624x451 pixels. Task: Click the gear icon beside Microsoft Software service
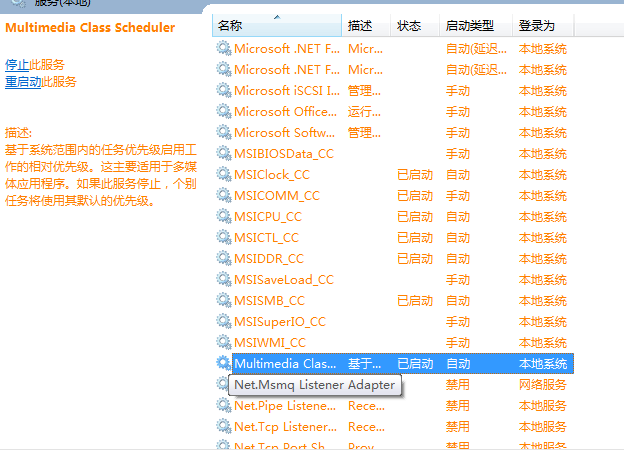click(224, 133)
